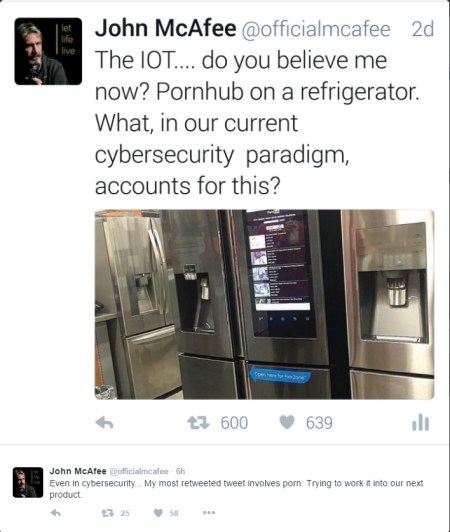Click the John McAfee name on second tweet
The height and width of the screenshot is (532, 450).
(78, 471)
